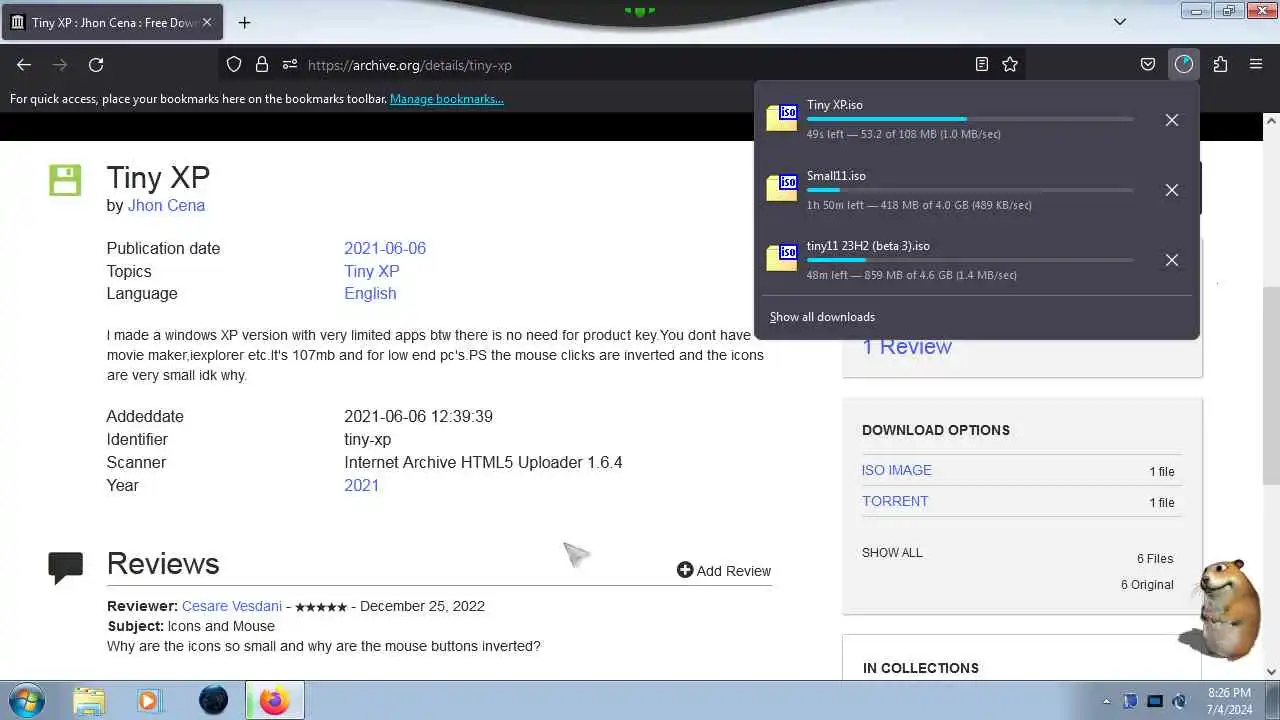The width and height of the screenshot is (1280, 720).
Task: Click the padlock site security icon
Action: pos(262,64)
